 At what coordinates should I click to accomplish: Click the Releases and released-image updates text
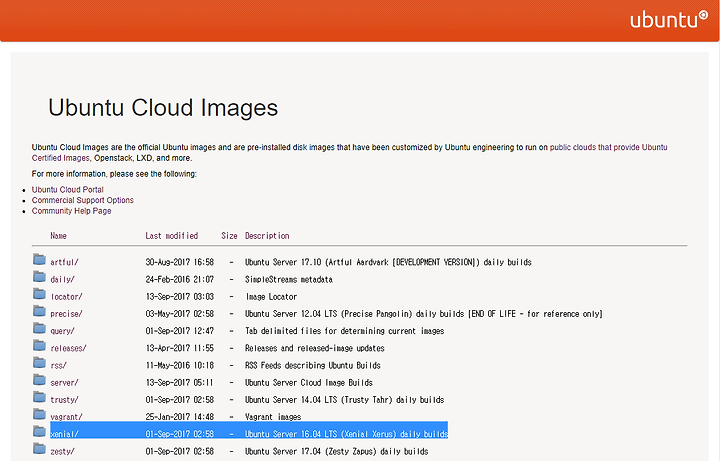point(315,348)
